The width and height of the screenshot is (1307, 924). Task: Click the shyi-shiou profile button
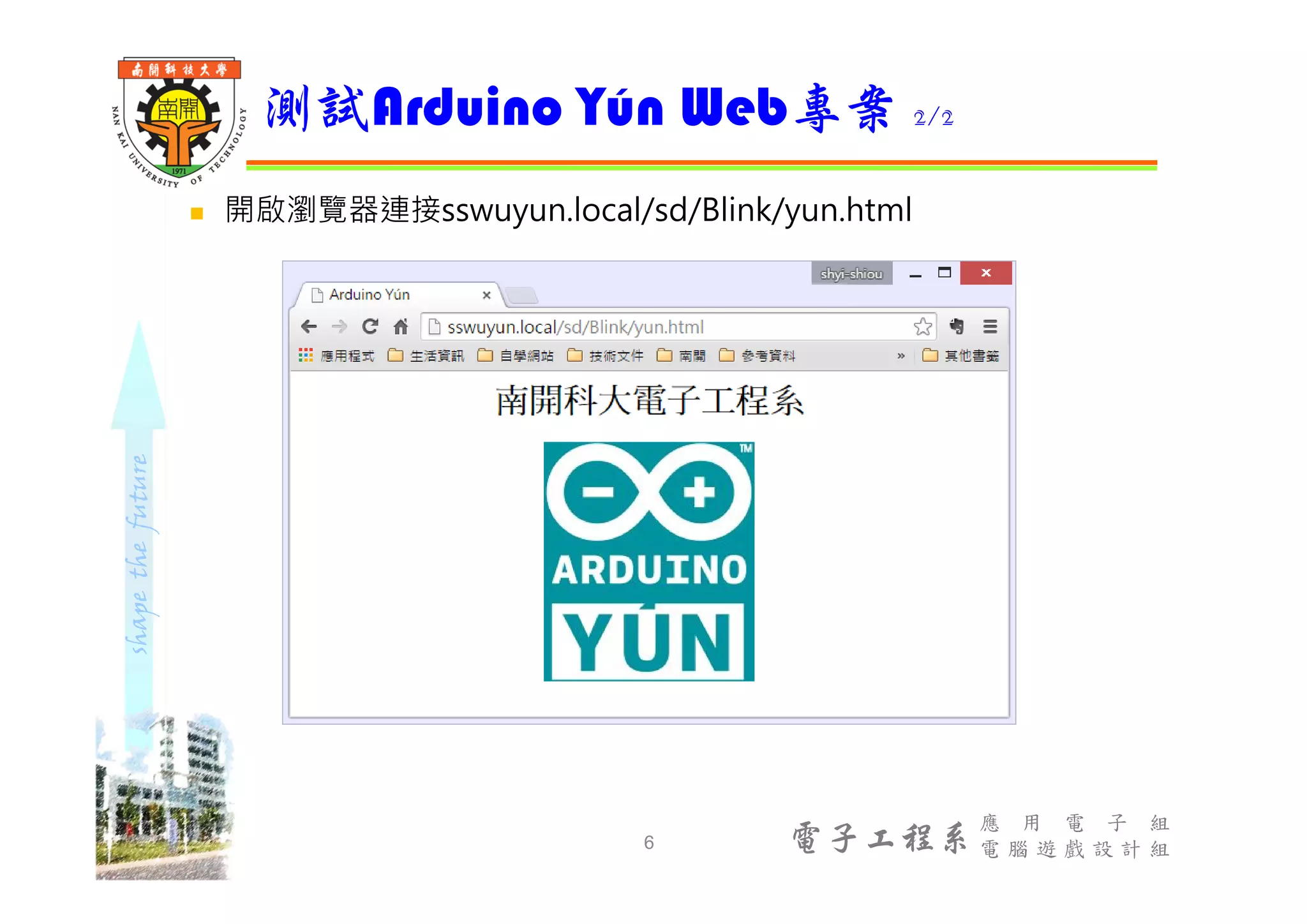click(851, 274)
